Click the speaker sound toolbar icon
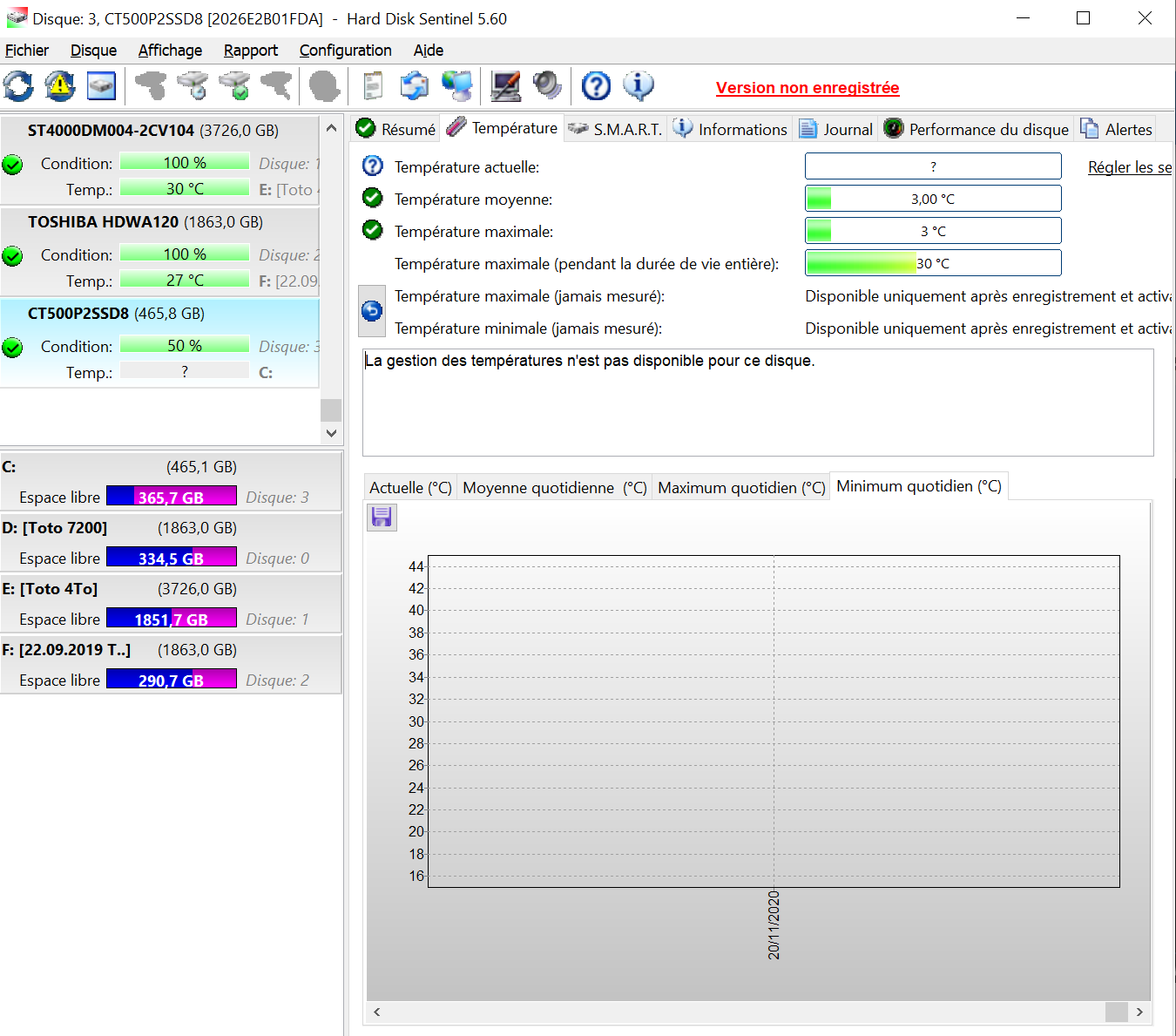This screenshot has height=1036, width=1176. coord(548,86)
